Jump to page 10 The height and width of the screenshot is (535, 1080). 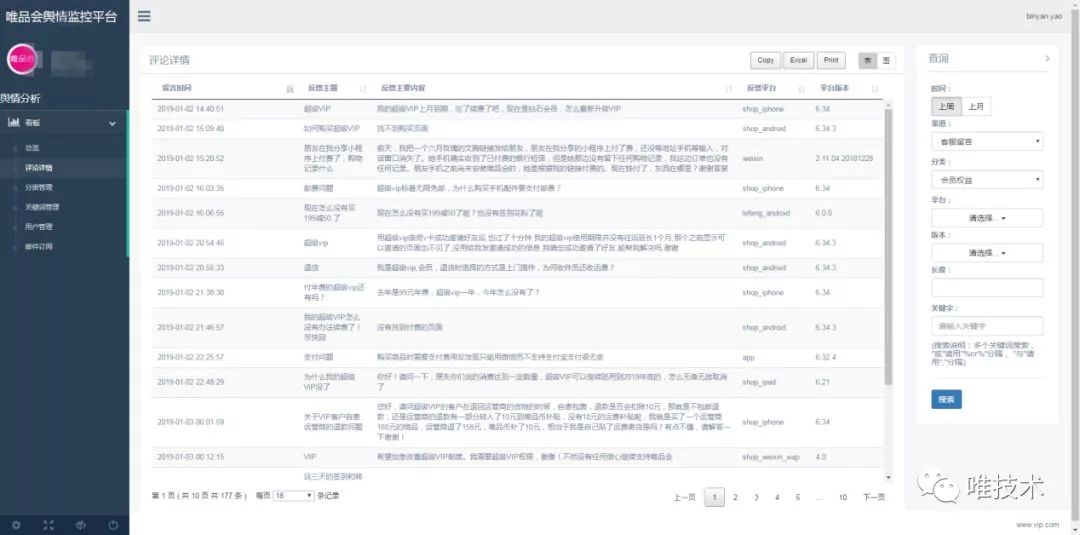click(x=842, y=497)
